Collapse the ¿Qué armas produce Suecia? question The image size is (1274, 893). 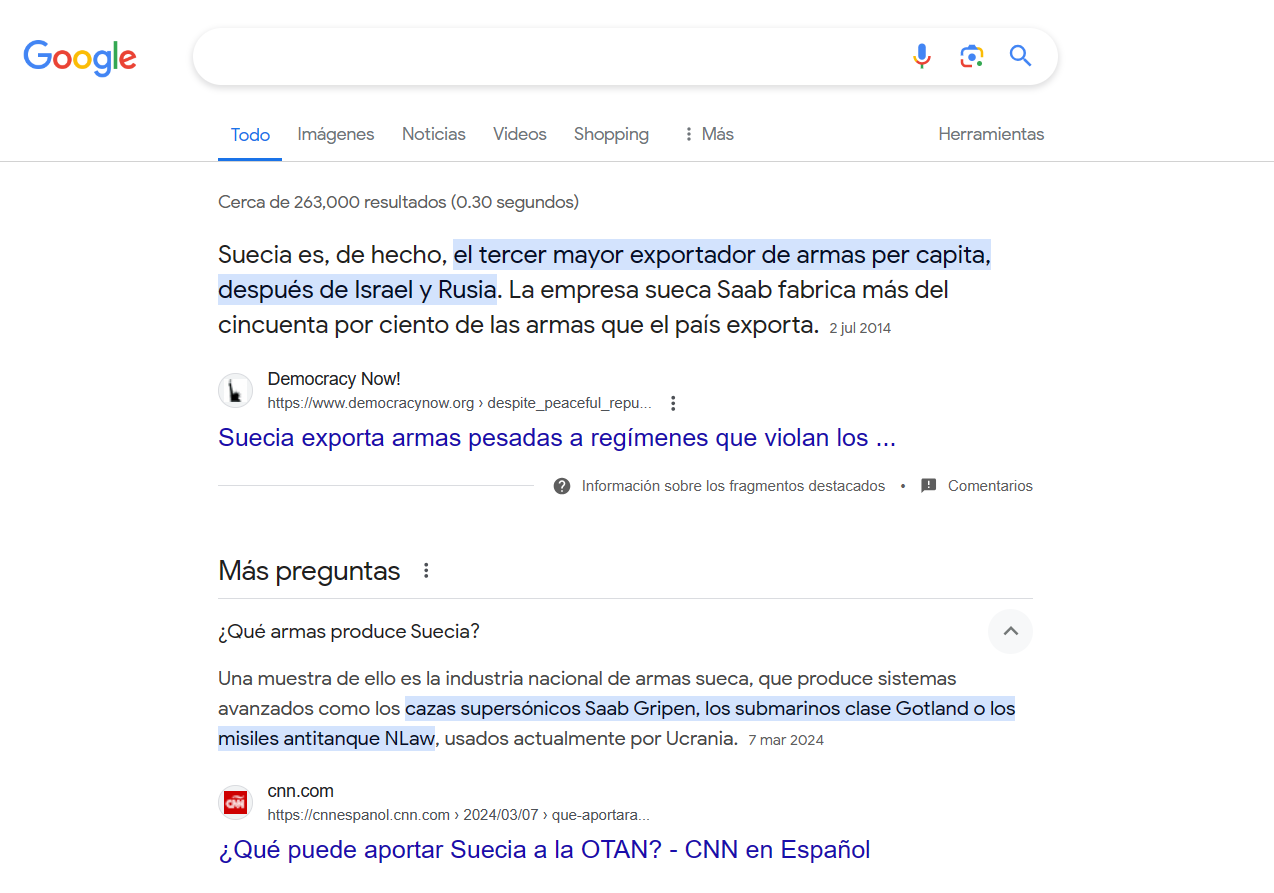1010,631
